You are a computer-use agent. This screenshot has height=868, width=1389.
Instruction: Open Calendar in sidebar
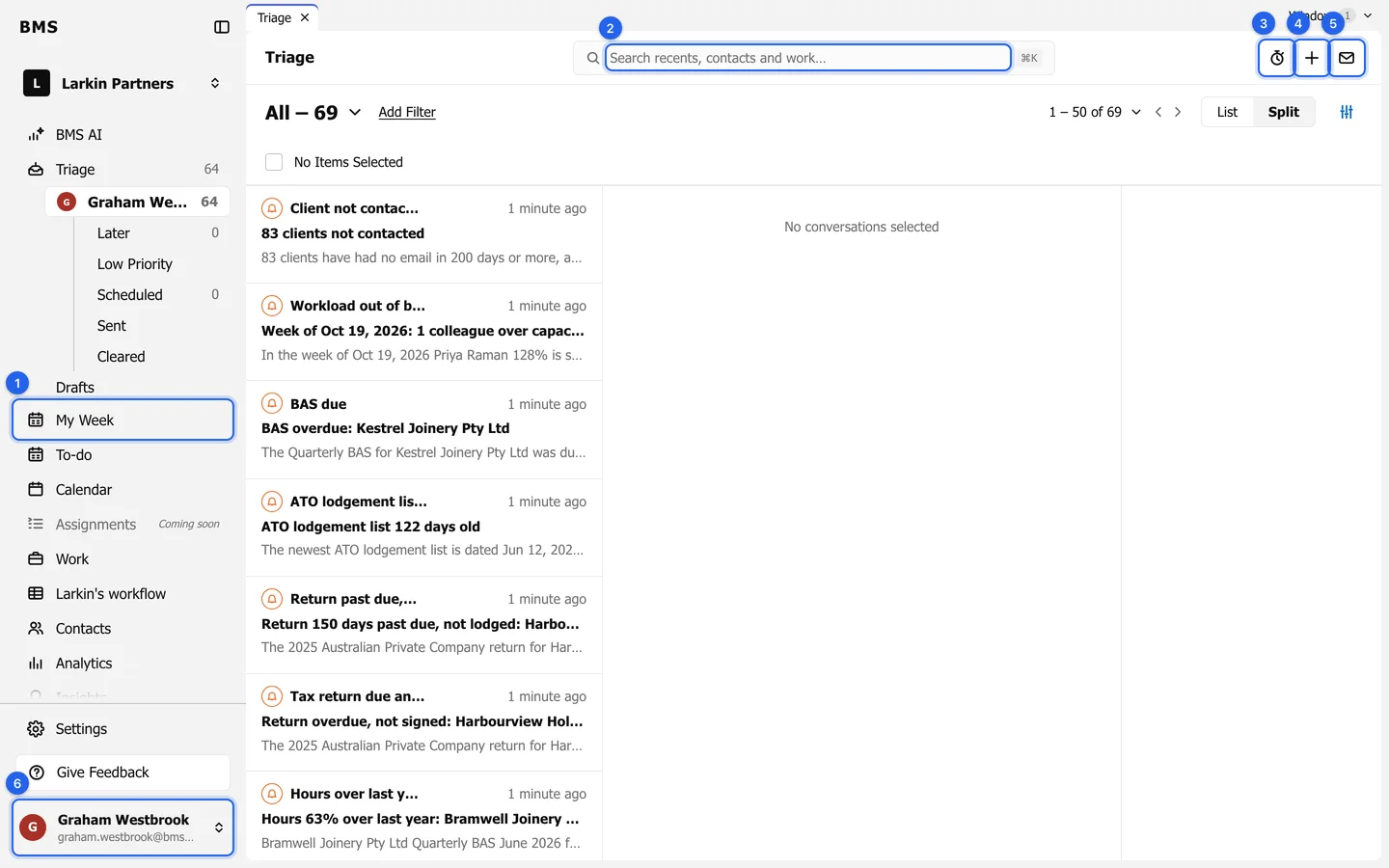tap(123, 490)
